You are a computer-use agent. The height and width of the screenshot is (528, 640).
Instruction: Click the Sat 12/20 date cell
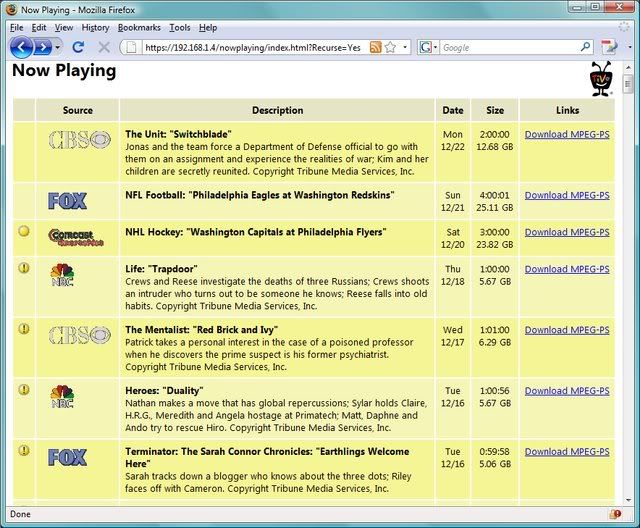click(453, 238)
